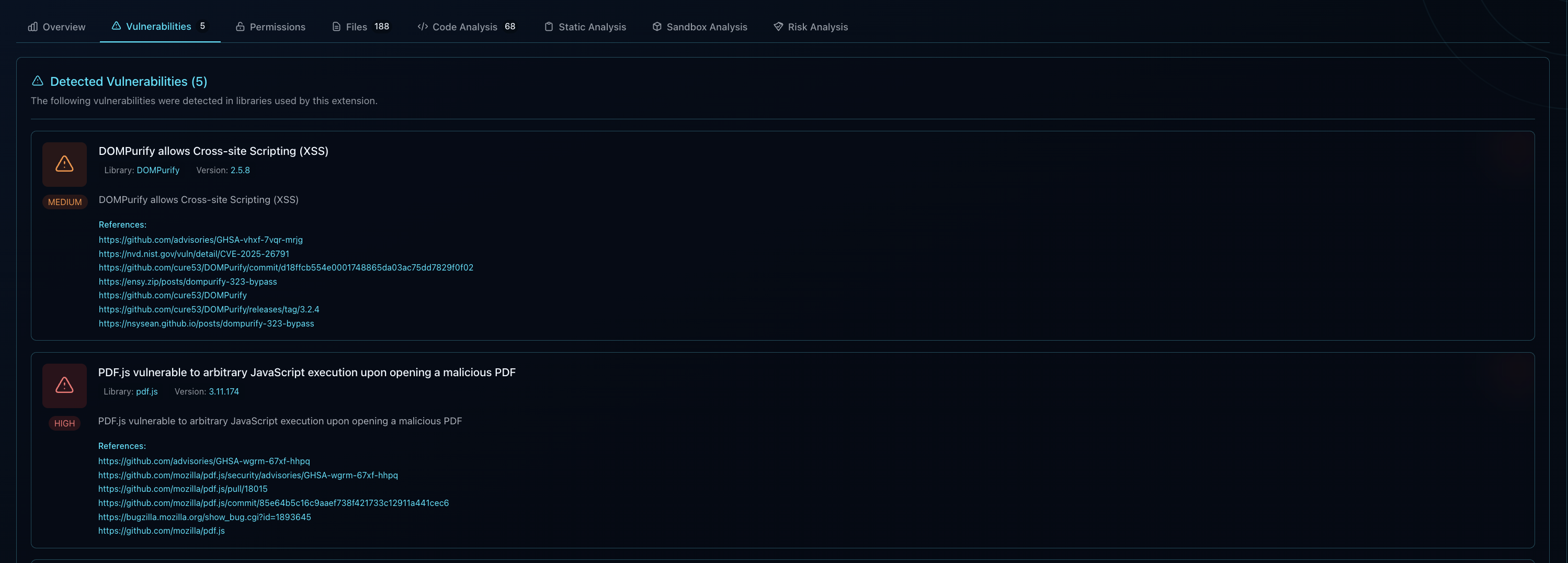Open github.com/cure53/DOMPurify repository link
Screen dimensions: 1568x563
point(173,295)
